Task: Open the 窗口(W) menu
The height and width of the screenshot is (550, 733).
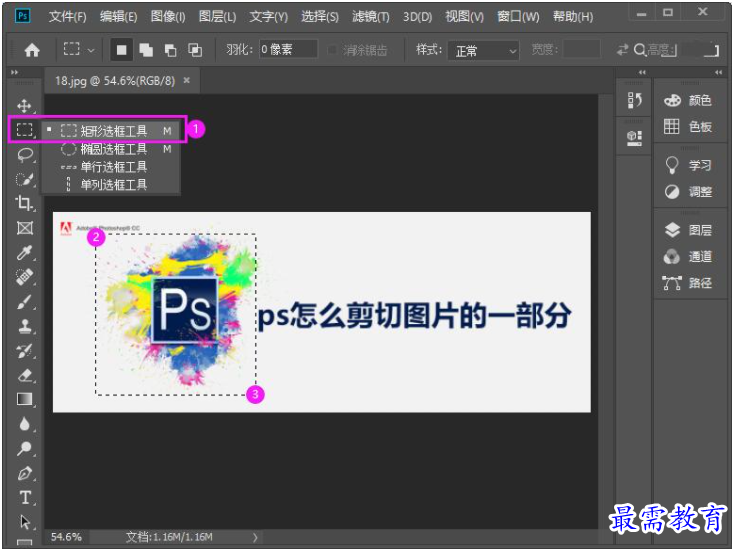Action: point(518,17)
